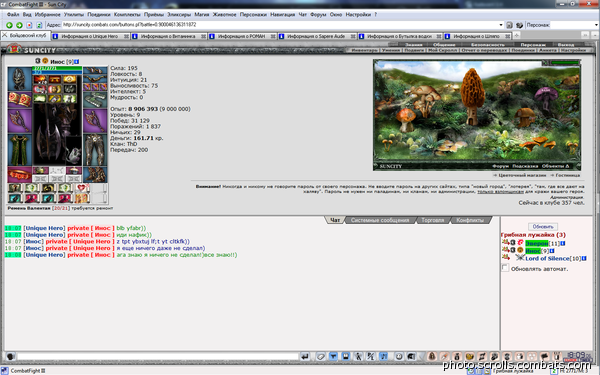Click the Обновить button
Screen dimensions: 600x375
coord(543,227)
